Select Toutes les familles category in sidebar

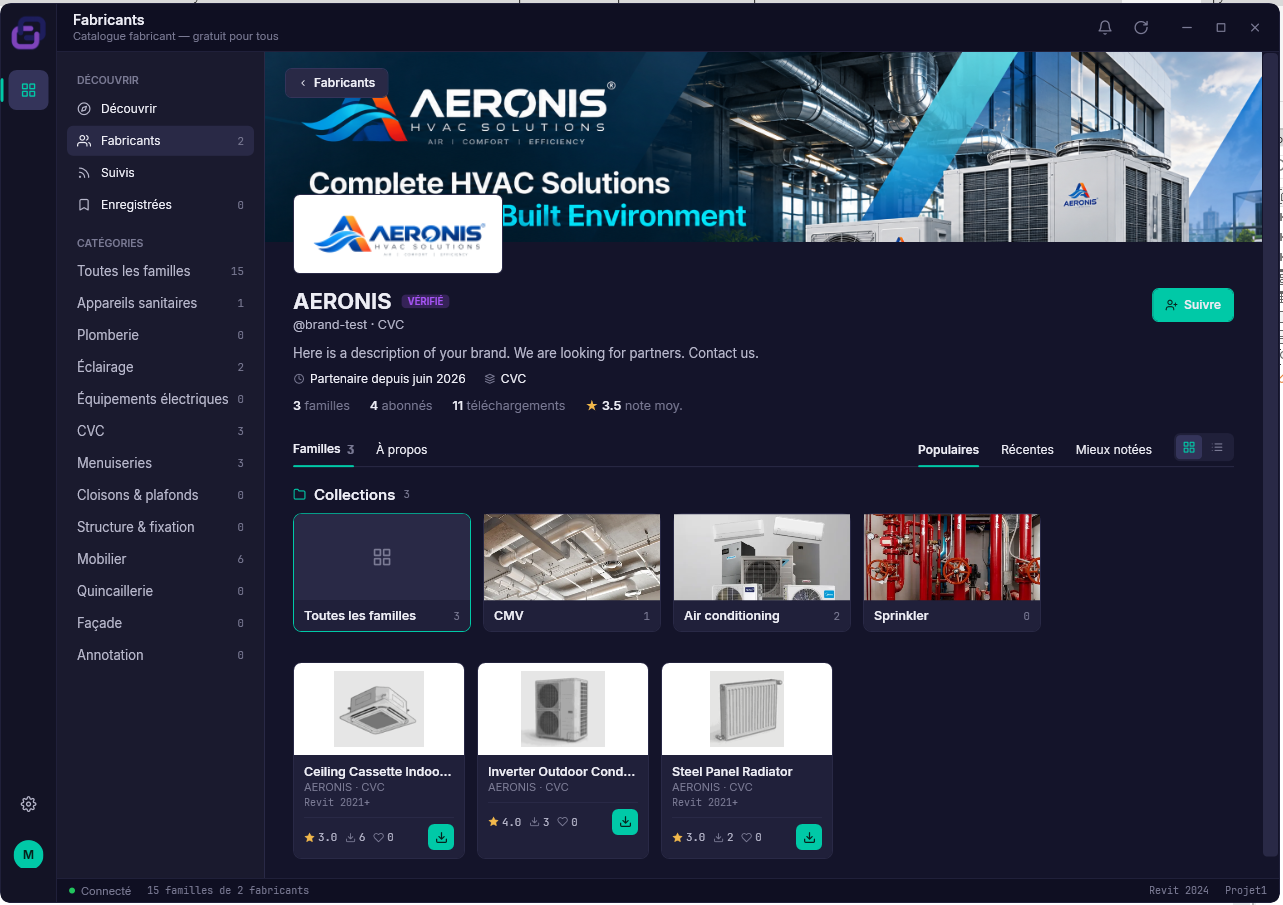click(x=161, y=271)
